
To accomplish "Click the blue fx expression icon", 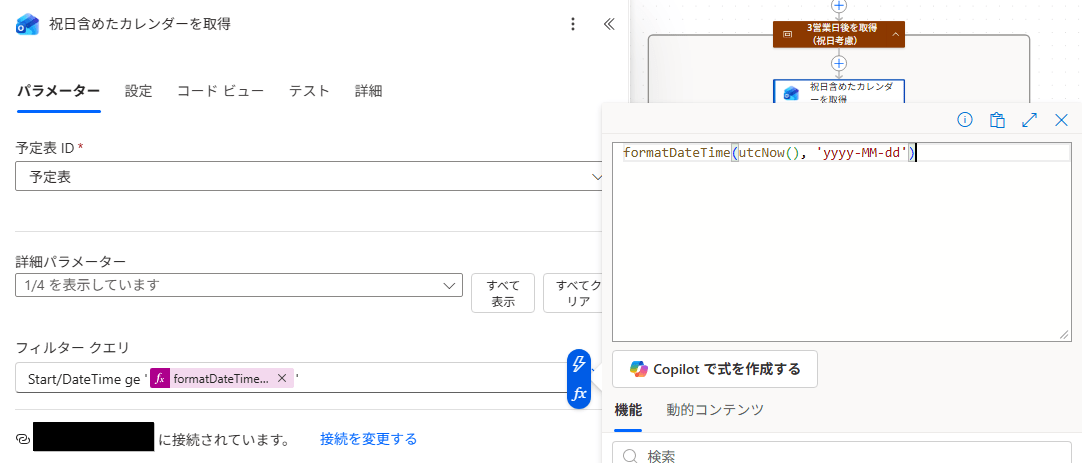I will (x=579, y=394).
